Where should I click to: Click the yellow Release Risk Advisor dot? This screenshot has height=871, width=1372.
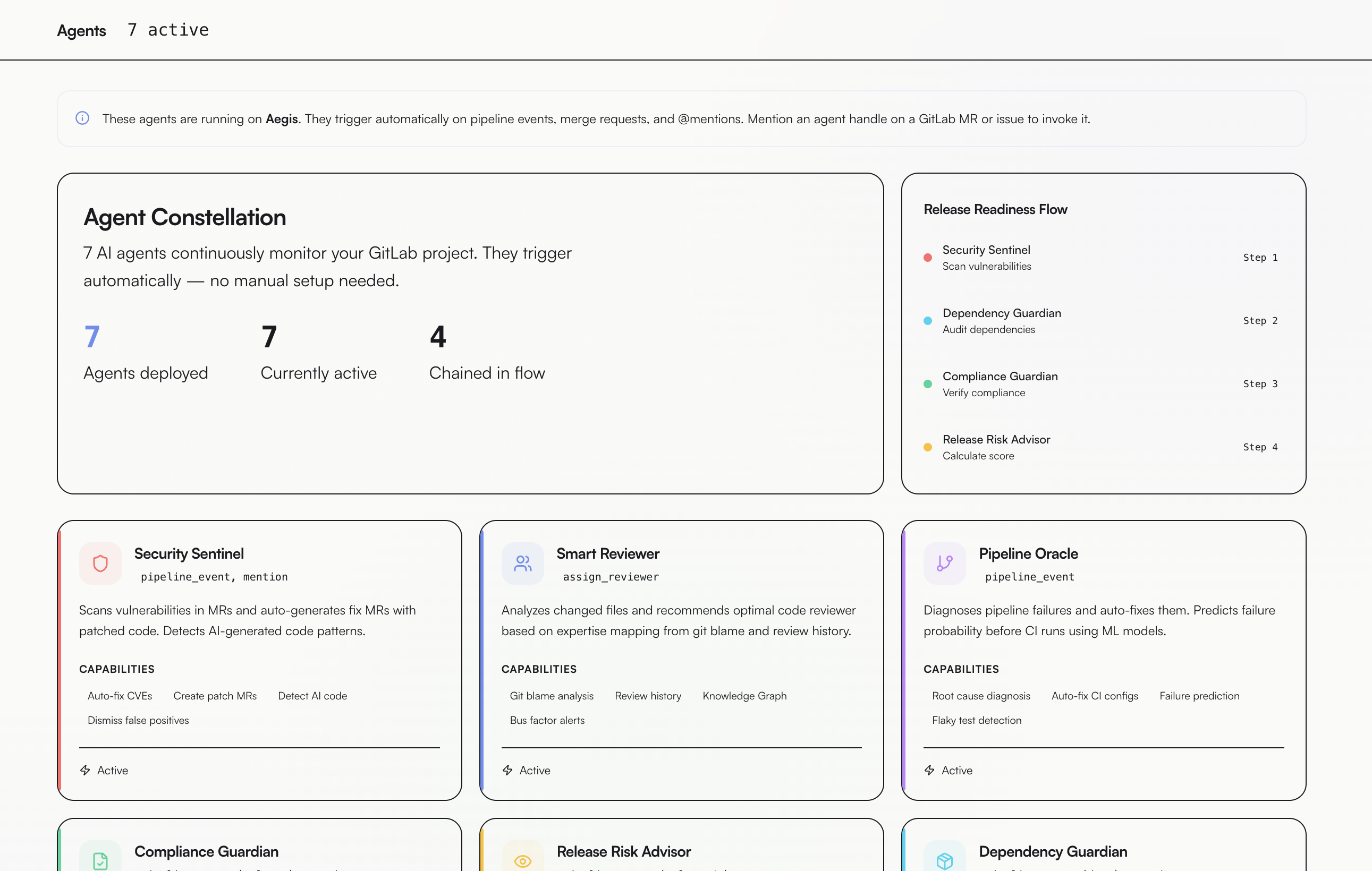pos(928,447)
